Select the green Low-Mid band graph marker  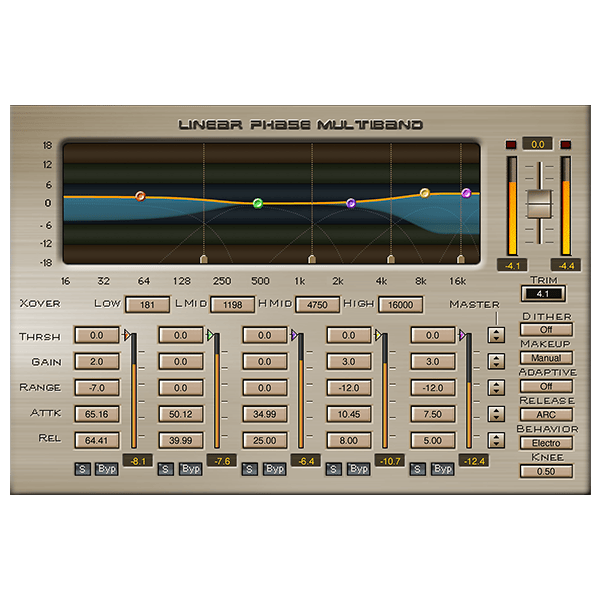258,203
